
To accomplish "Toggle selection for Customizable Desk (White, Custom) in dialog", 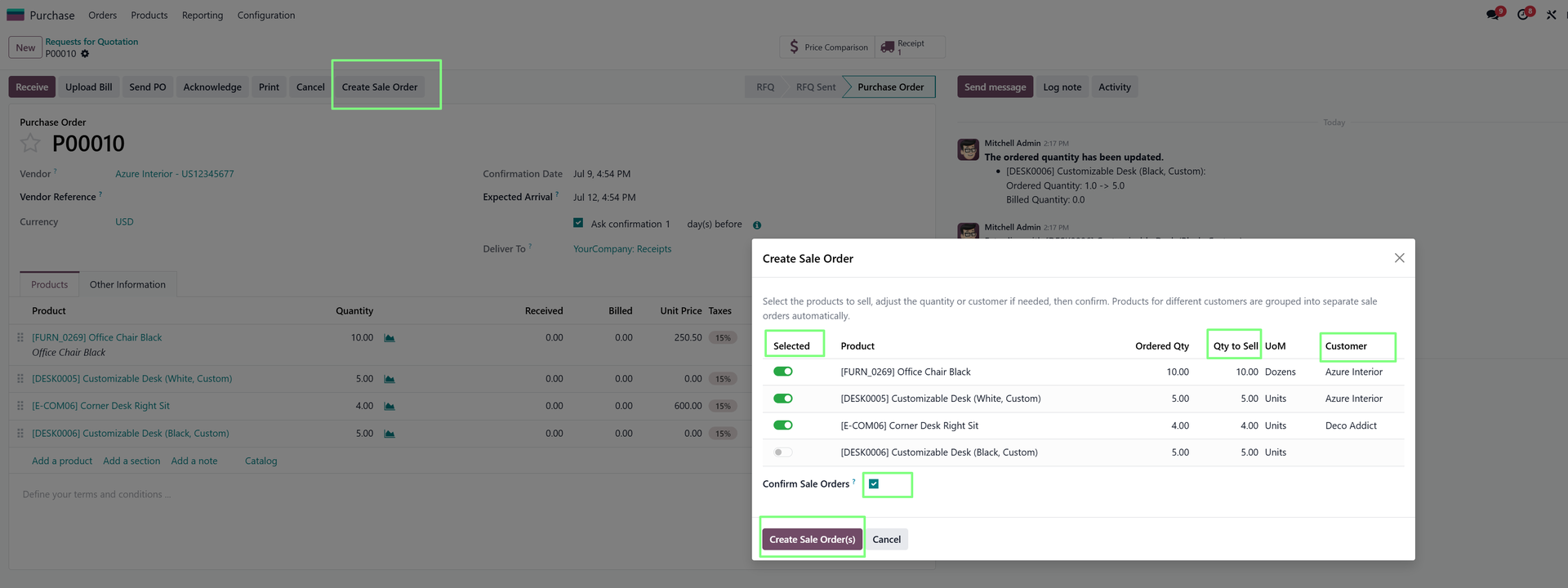I will 783,399.
